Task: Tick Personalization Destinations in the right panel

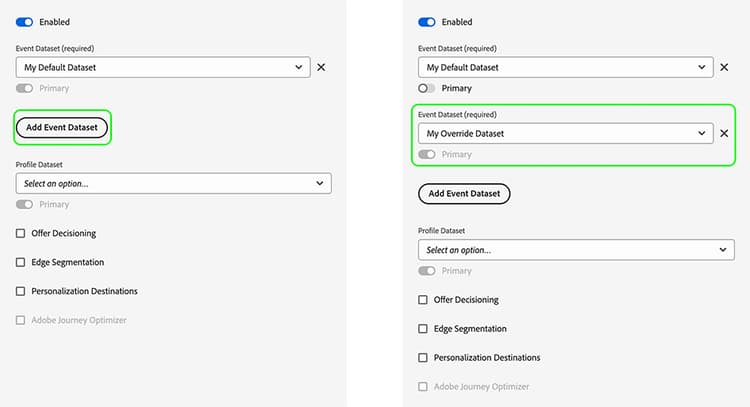Action: click(x=424, y=357)
